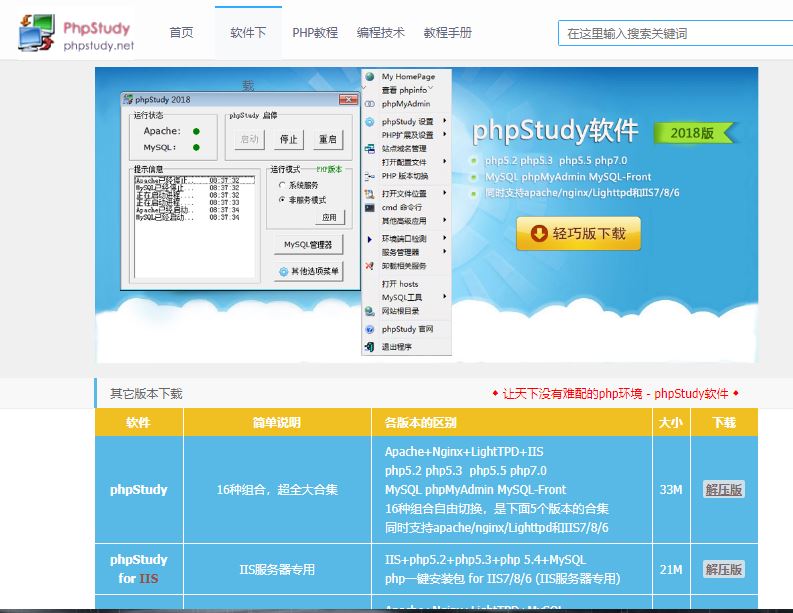The width and height of the screenshot is (793, 613).
Task: Click the globe icon beside My HomePage
Action: pyautogui.click(x=370, y=76)
